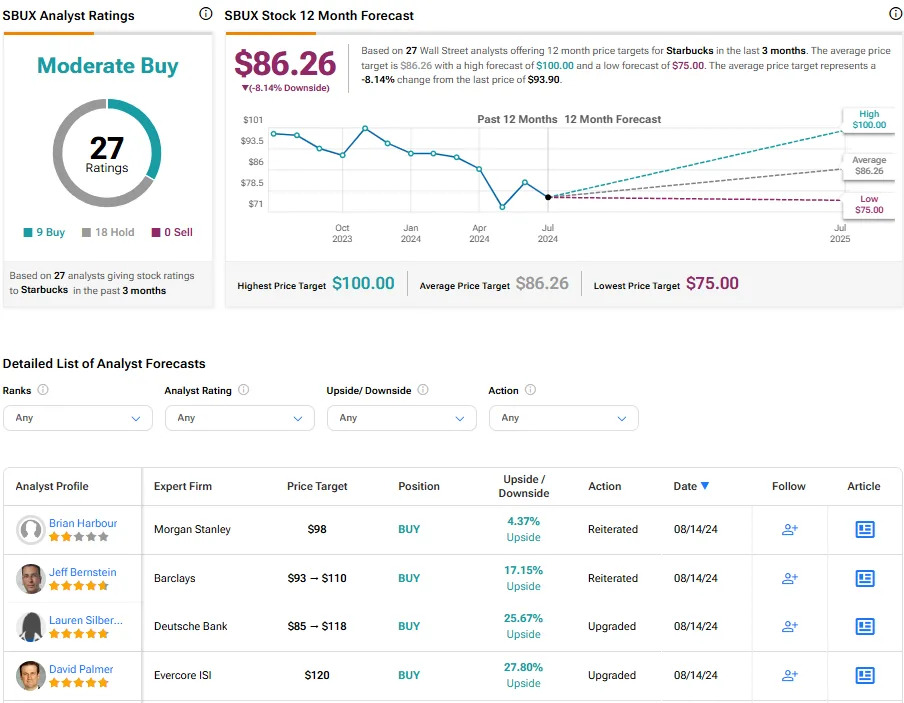Click the 4.37% Upside value
Screen dimensions: 904x703
click(523, 529)
